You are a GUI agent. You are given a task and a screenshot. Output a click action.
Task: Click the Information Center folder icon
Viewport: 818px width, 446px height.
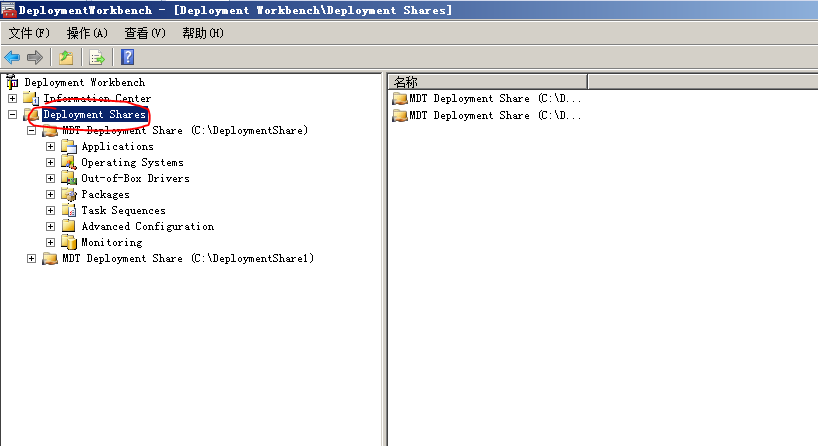[x=31, y=98]
